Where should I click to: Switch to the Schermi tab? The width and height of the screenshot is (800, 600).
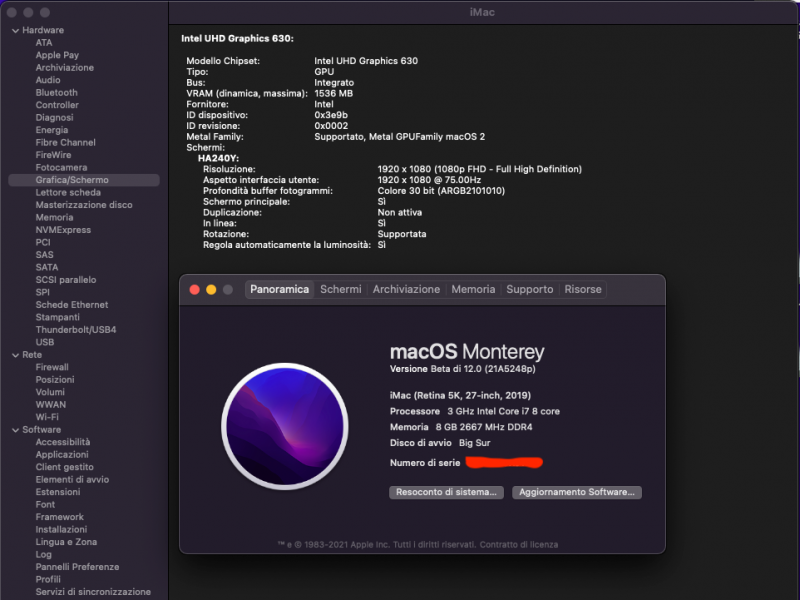point(341,289)
